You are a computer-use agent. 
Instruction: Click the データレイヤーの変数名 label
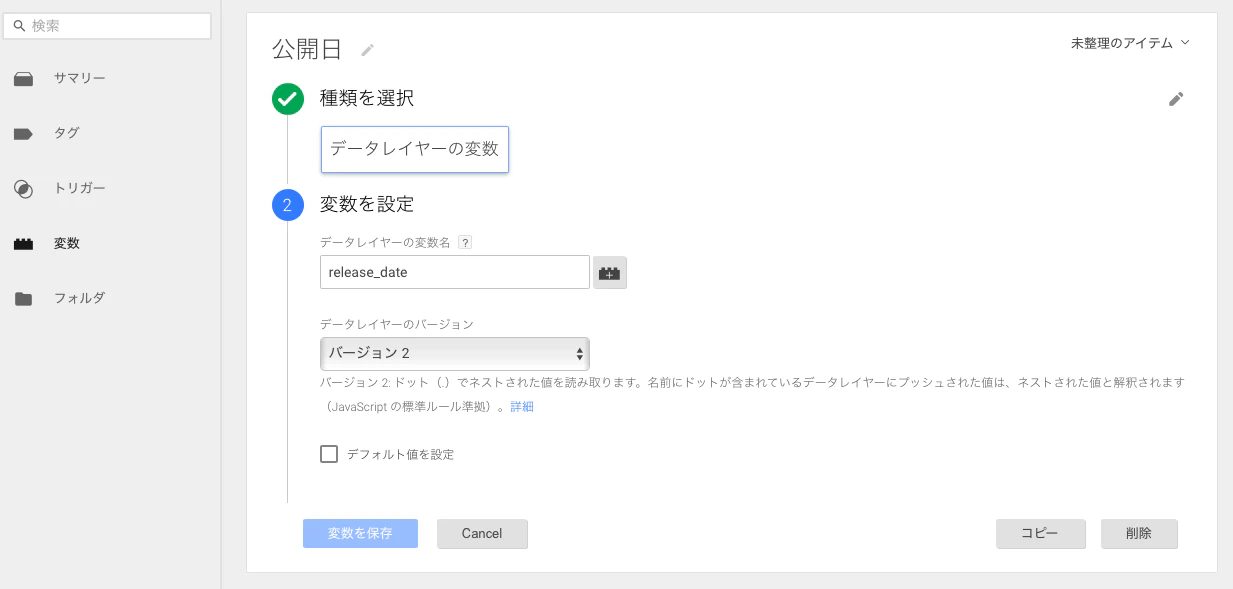386,243
